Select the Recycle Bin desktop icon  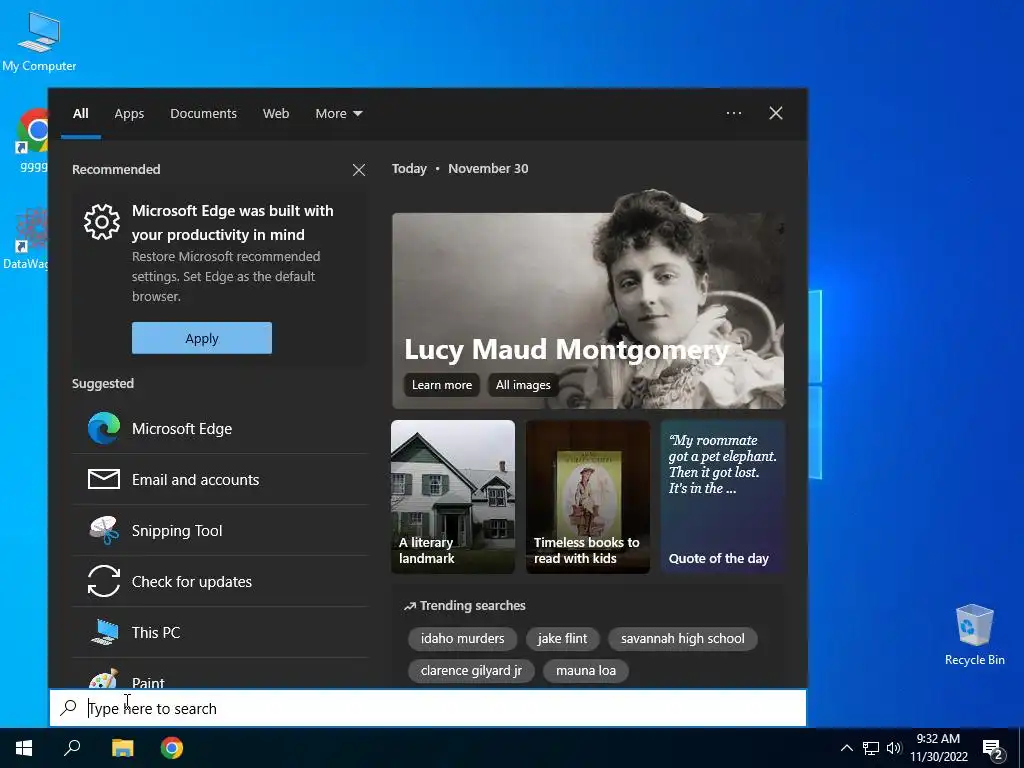point(974,635)
